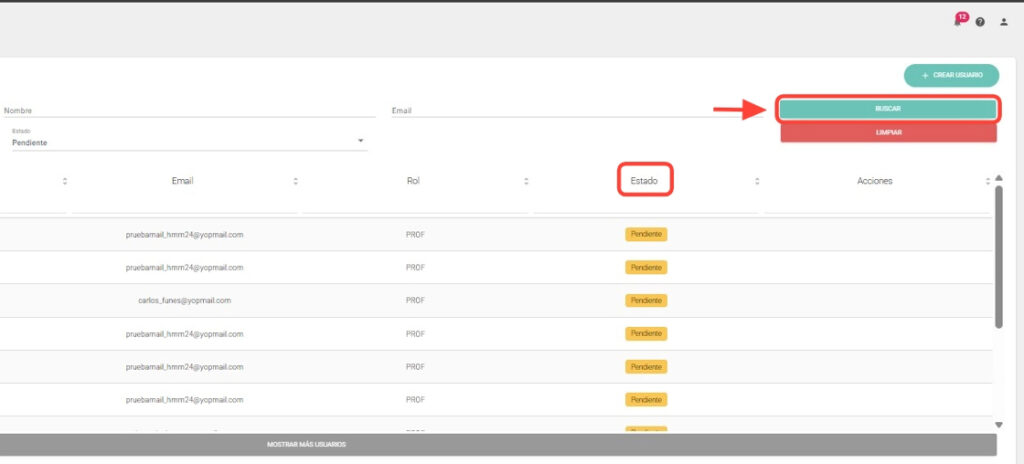Toggle sort arrows next to Estado header

click(x=757, y=181)
